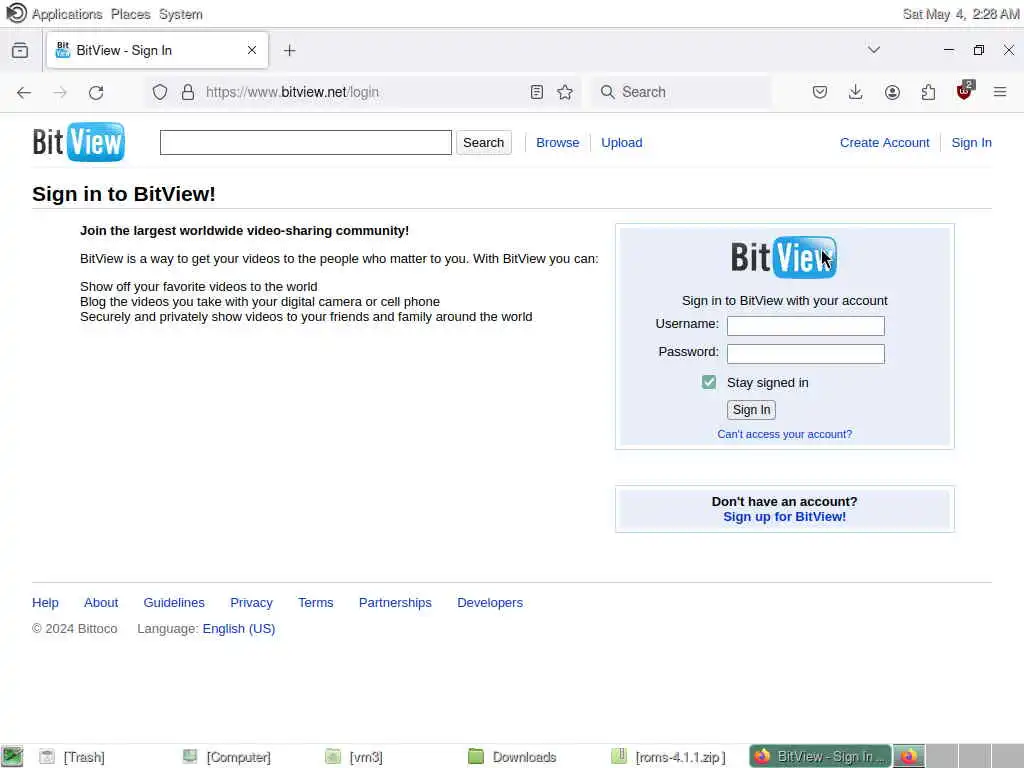Focus the Password input field

[805, 354]
